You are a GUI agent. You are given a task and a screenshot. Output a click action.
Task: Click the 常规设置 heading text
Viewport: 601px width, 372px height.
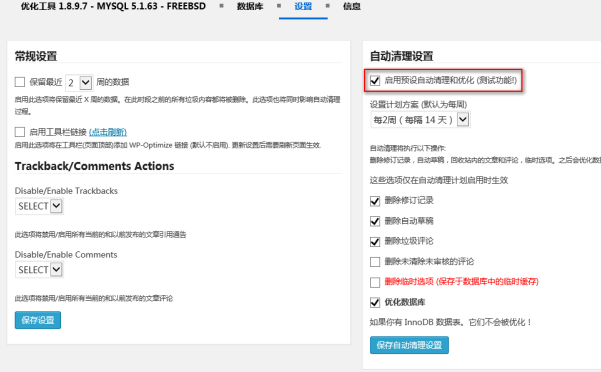click(36, 56)
